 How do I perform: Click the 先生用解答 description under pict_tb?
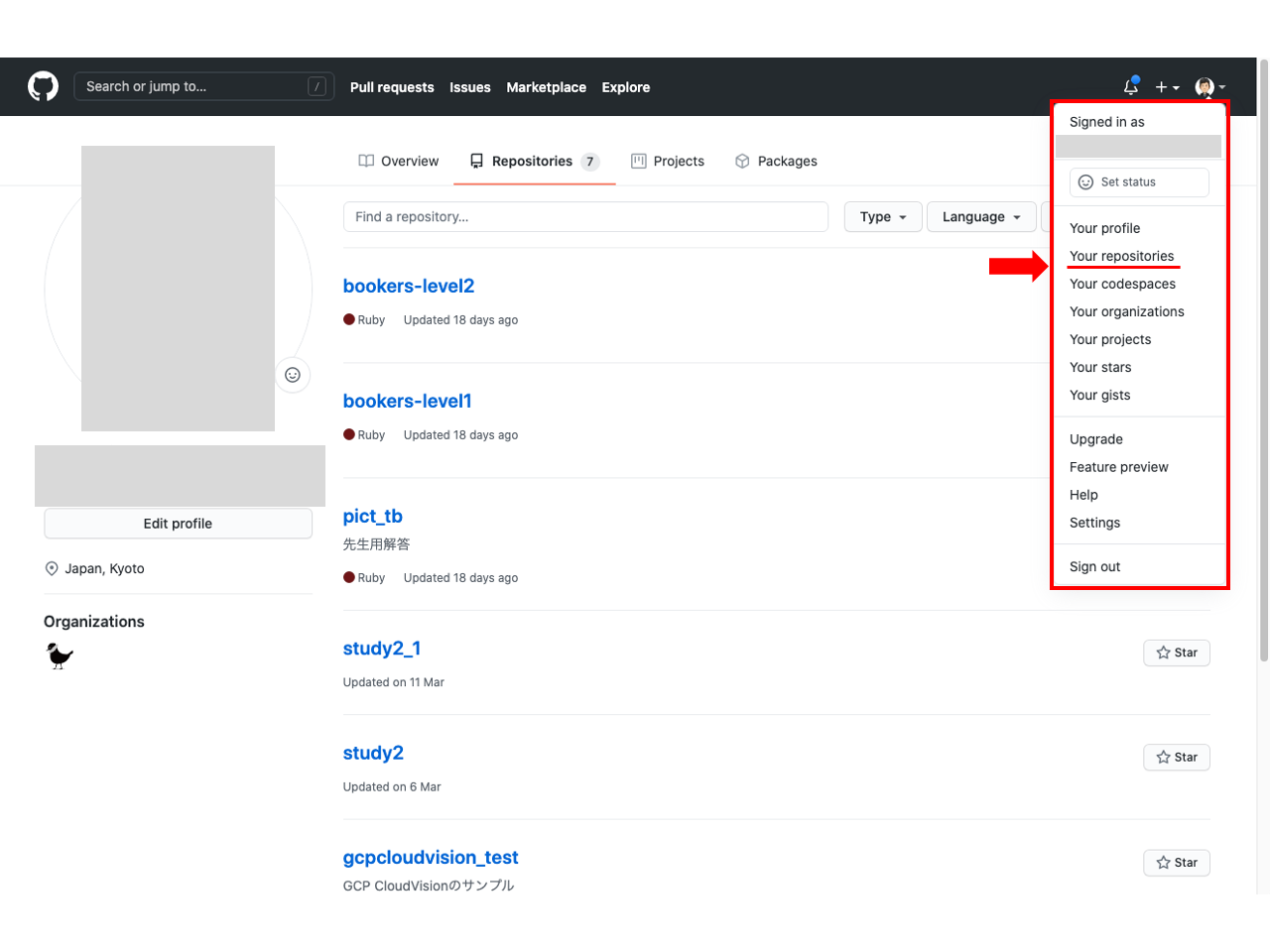tap(376, 544)
